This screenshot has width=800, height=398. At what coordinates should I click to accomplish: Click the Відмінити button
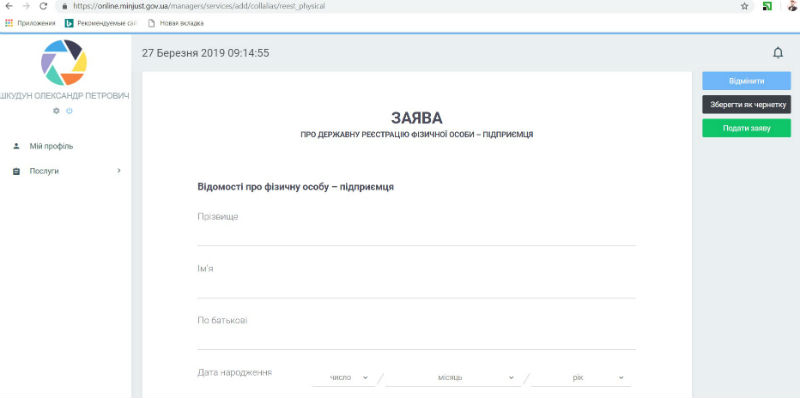click(746, 81)
